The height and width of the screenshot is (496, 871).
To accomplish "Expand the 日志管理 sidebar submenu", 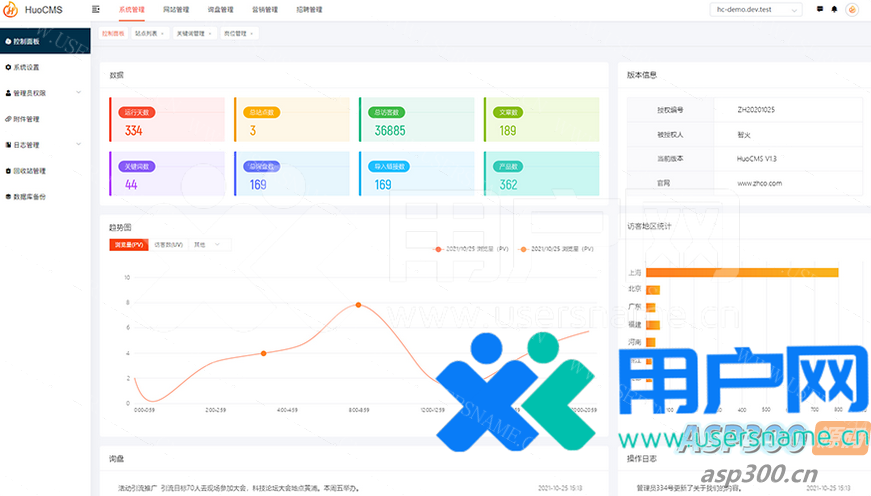I will point(40,144).
